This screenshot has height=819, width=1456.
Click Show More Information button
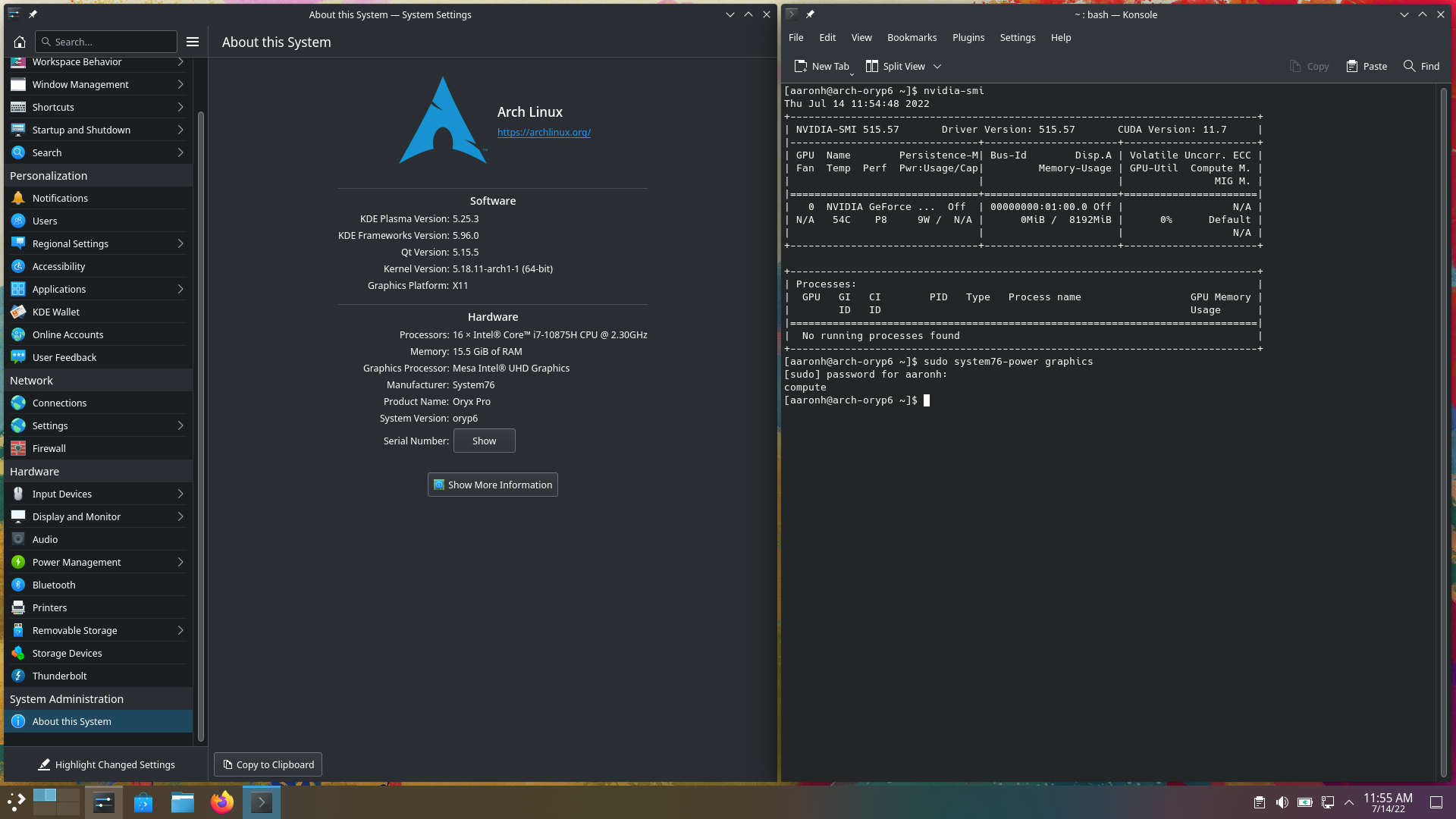click(493, 485)
